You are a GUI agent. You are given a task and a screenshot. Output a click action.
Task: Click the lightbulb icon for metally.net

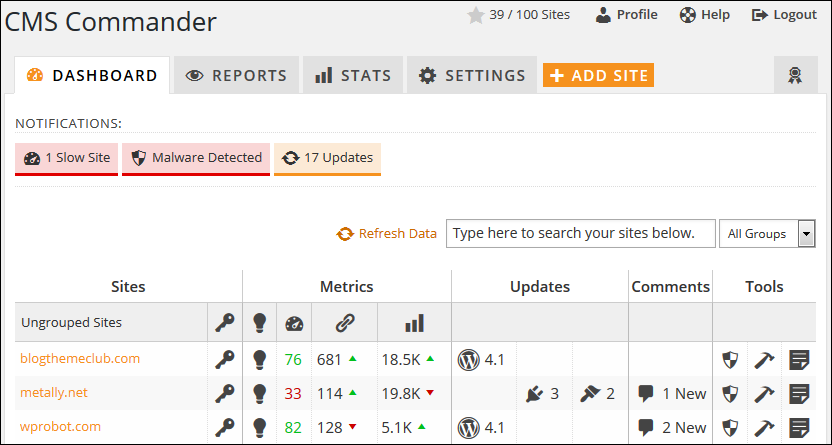(259, 394)
